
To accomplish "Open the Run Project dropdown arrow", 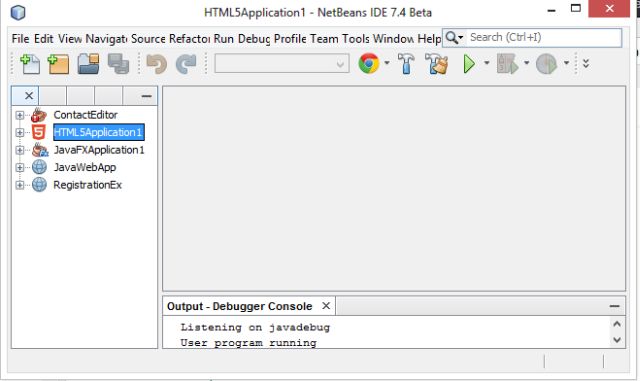I will pos(487,63).
